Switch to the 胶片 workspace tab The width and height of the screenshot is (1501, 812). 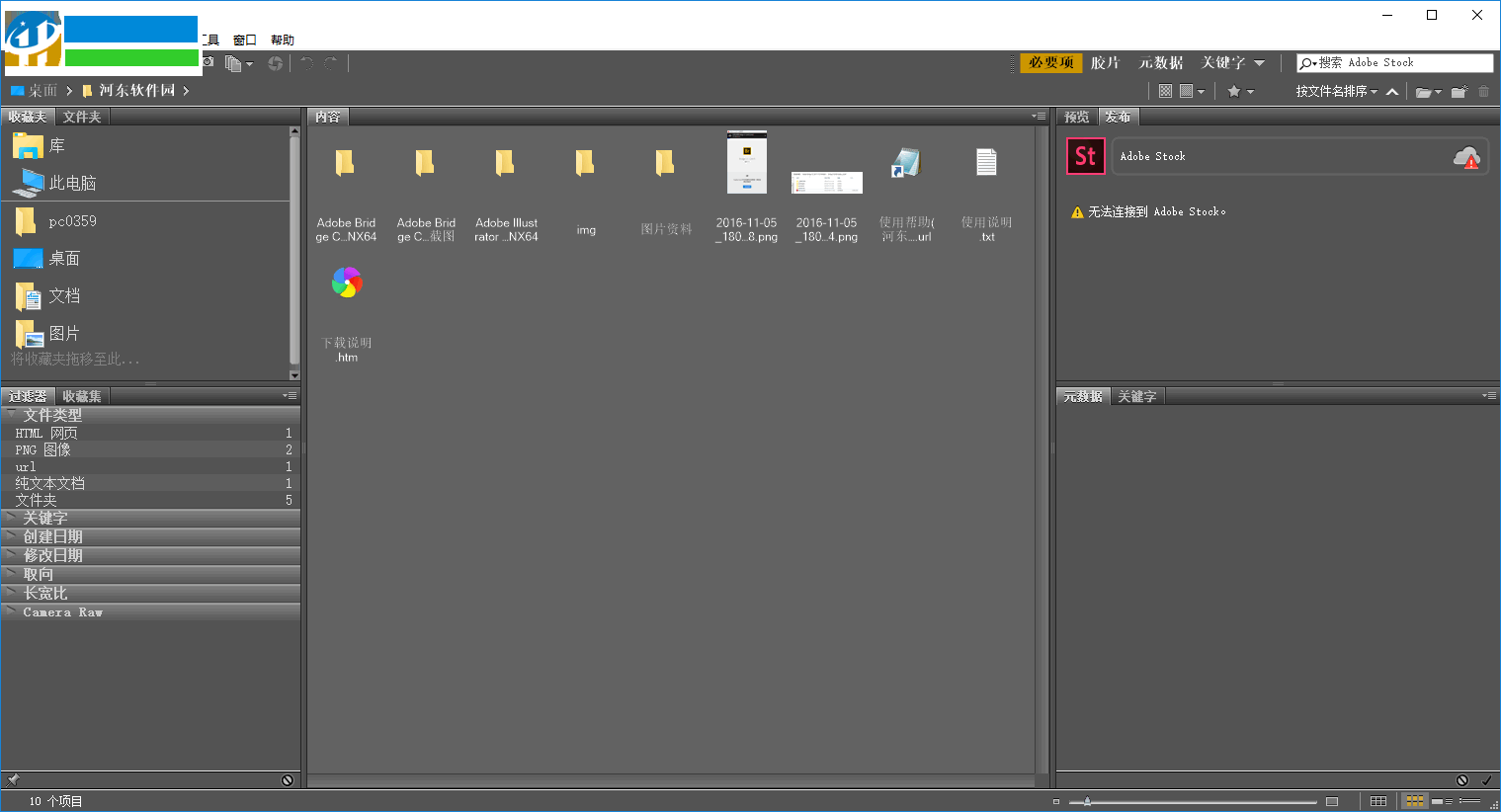(x=1106, y=62)
